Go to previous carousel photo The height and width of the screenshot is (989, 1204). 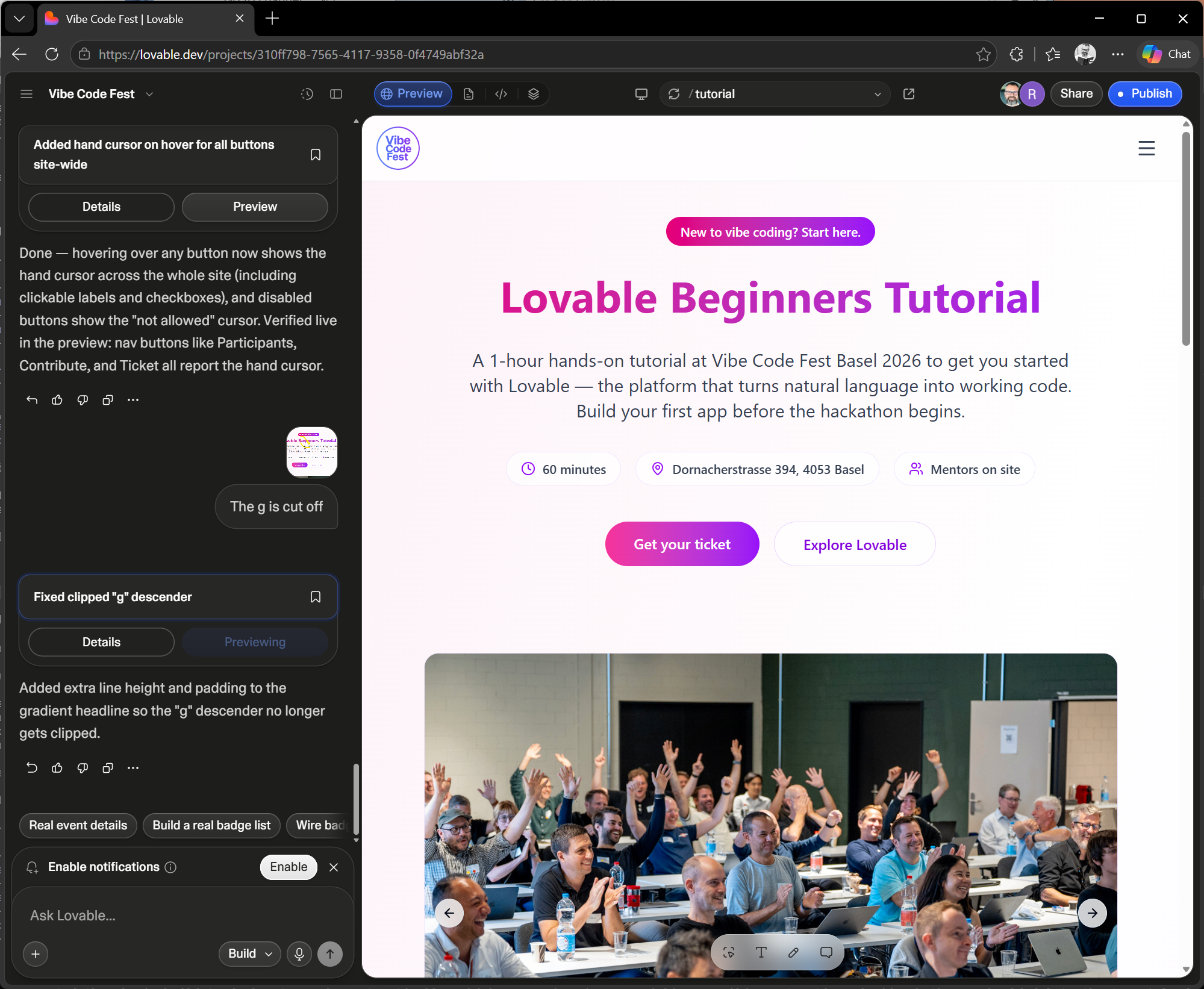point(449,913)
